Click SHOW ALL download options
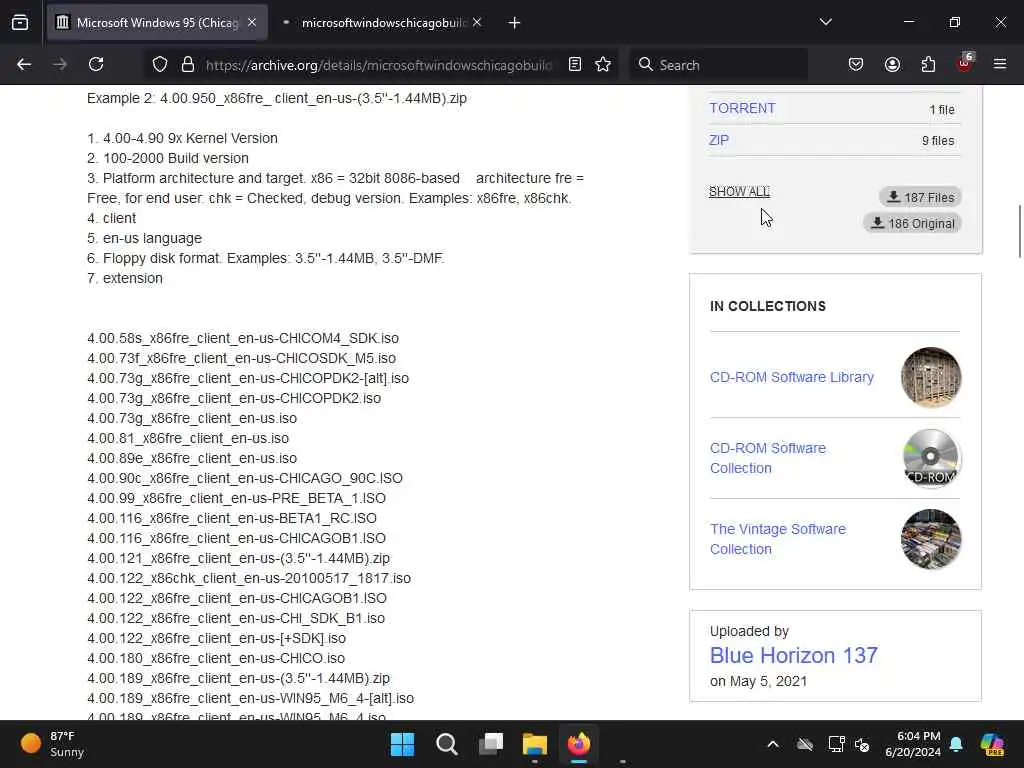This screenshot has width=1024, height=768. click(739, 191)
